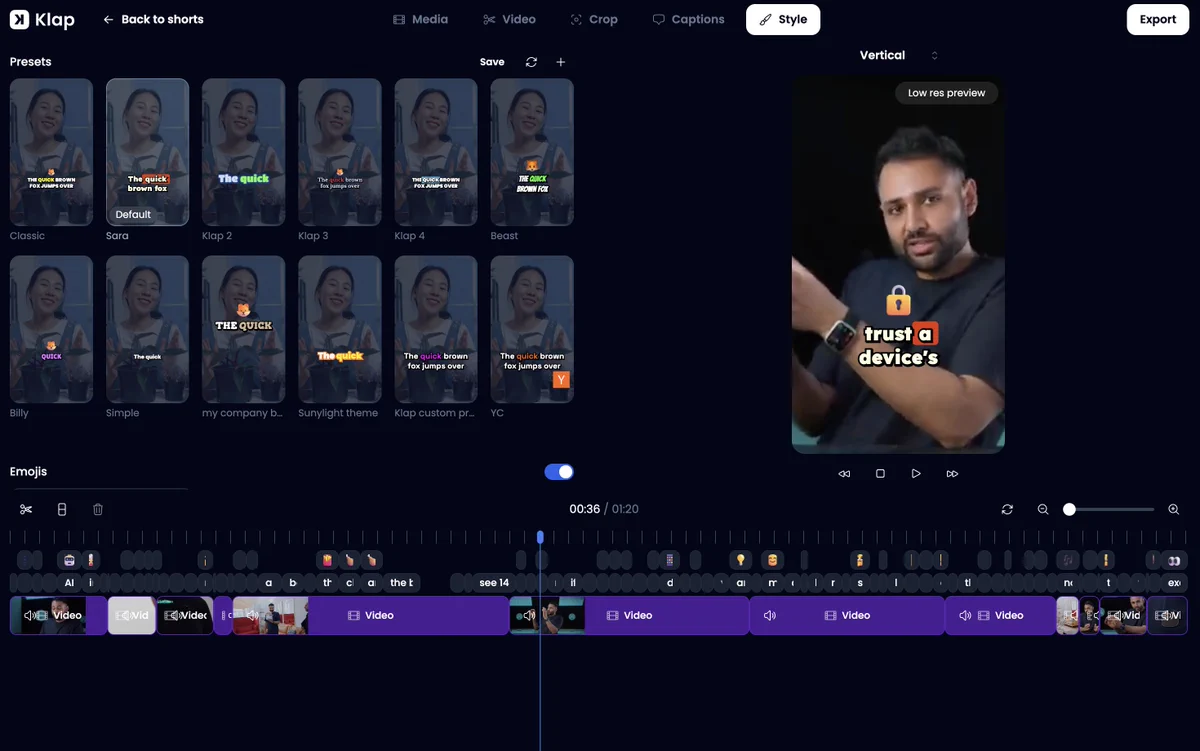Viewport: 1200px width, 751px height.
Task: Skip backward in the preview player
Action: pyautogui.click(x=844, y=474)
